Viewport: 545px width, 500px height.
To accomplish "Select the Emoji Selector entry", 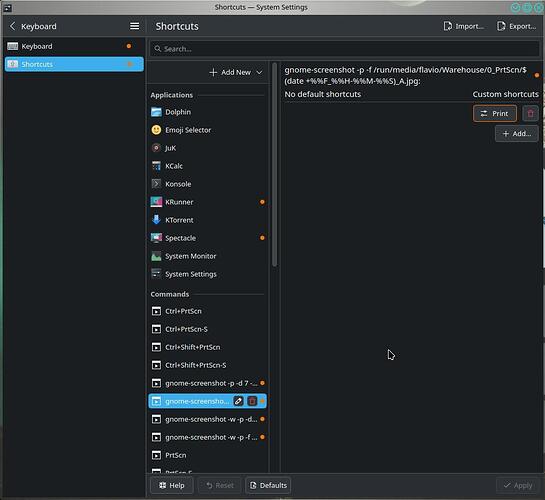I will [208, 130].
